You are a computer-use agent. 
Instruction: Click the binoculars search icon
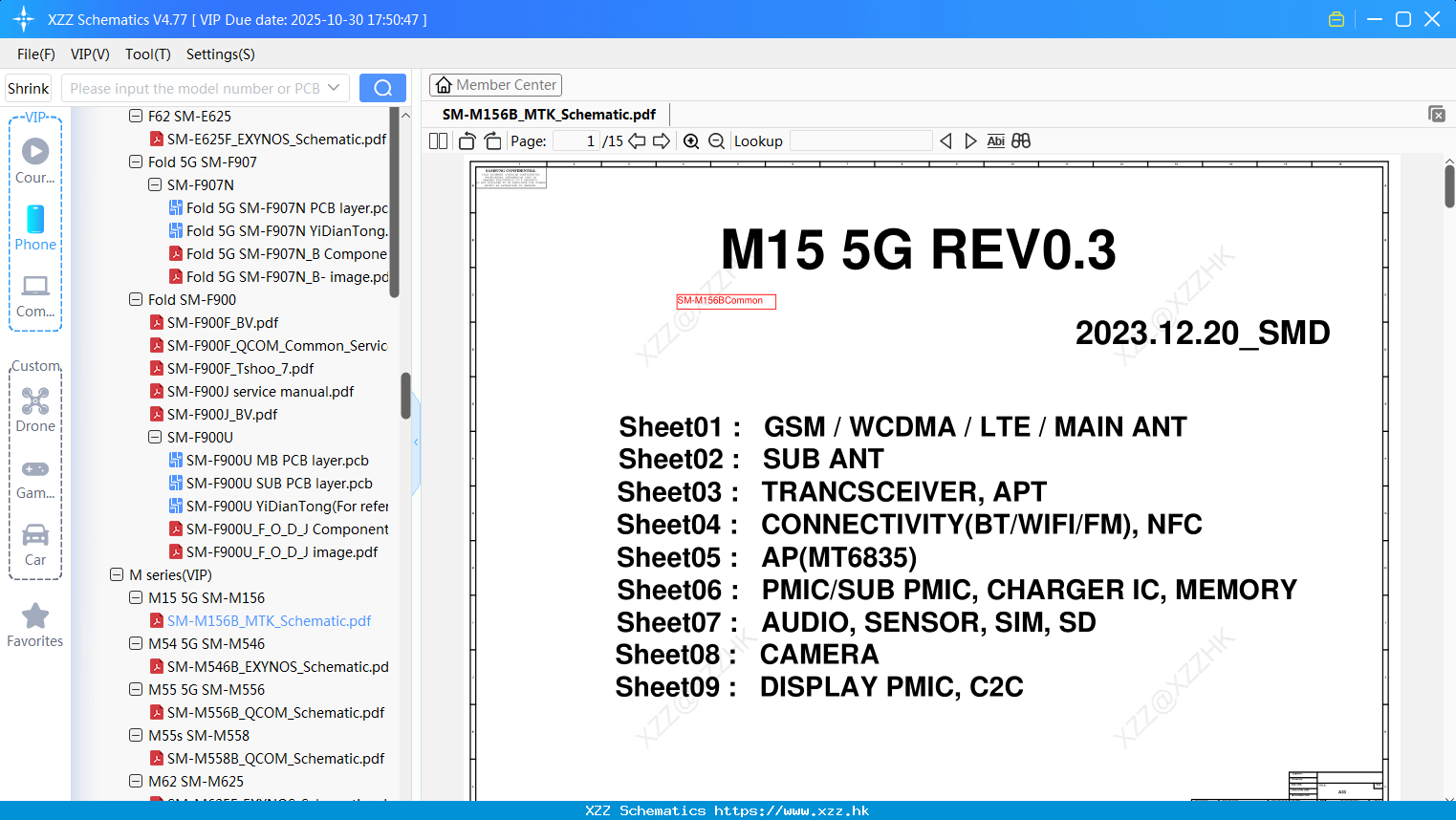(1021, 141)
